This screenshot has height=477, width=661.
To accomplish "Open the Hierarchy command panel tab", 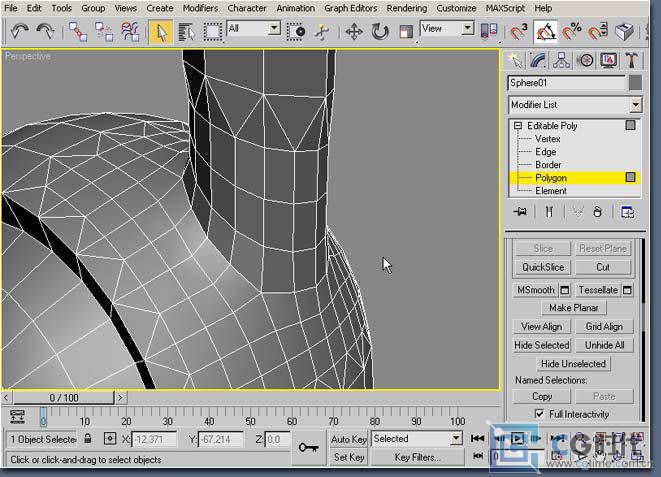I will point(562,61).
